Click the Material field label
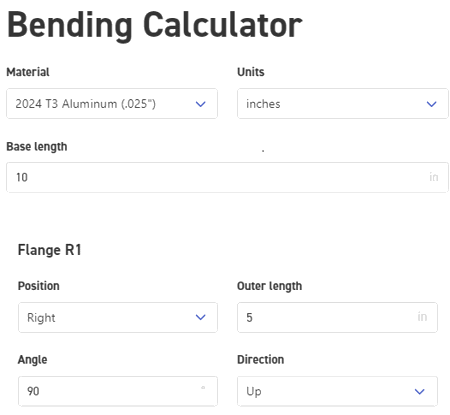This screenshot has width=450, height=415. (x=28, y=72)
